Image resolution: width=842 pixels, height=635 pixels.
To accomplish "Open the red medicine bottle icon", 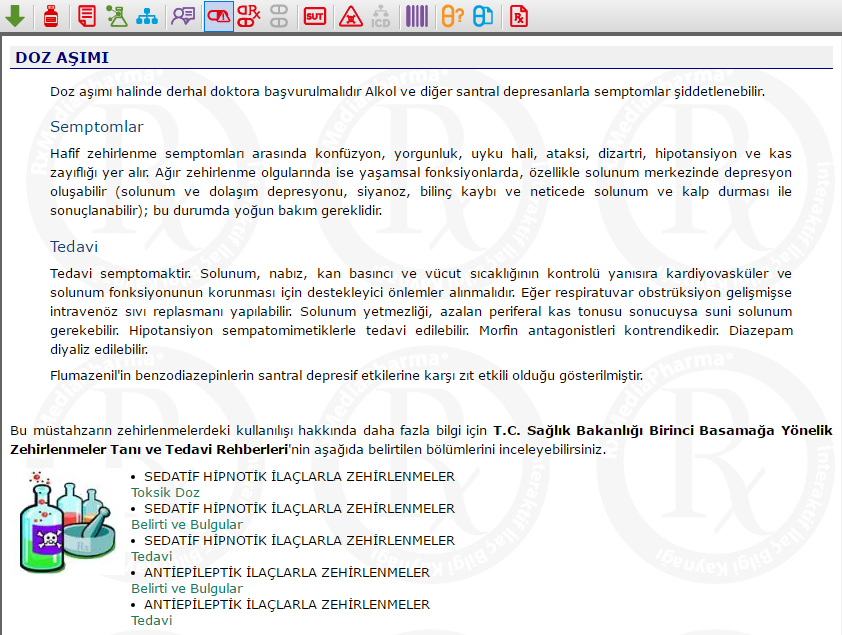I will tap(51, 16).
